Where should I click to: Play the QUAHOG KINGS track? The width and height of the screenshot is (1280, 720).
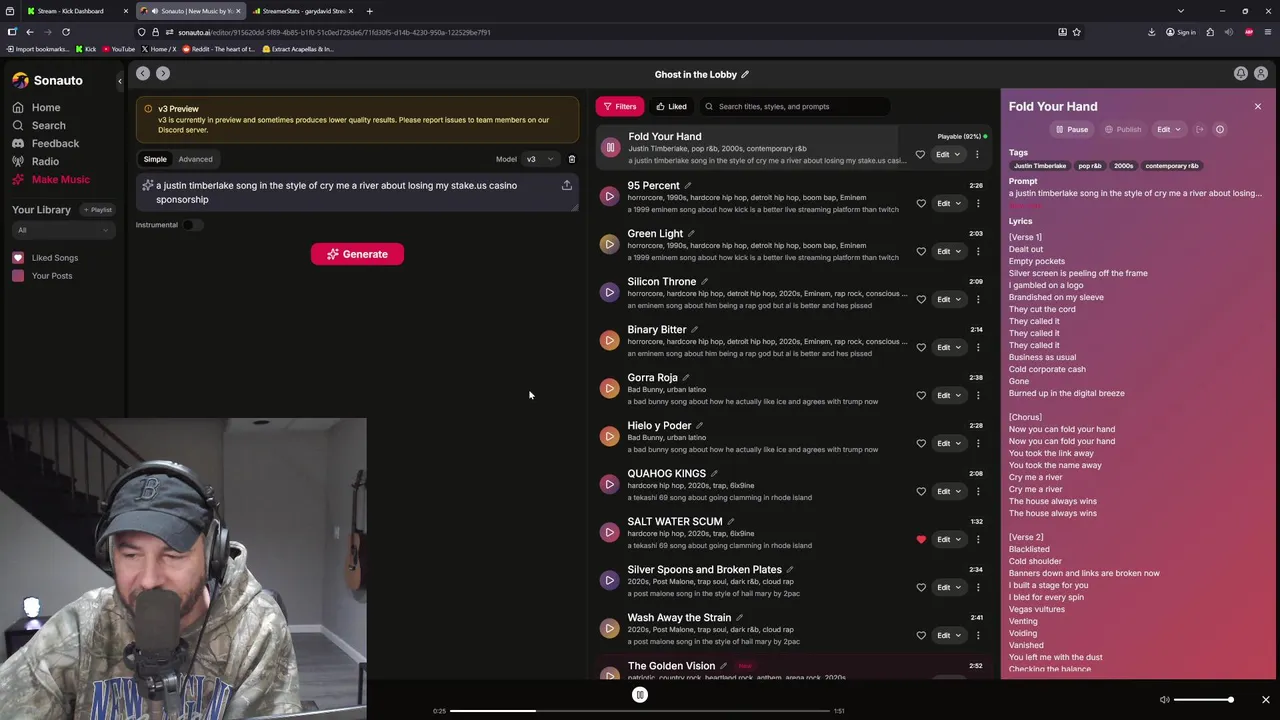click(609, 484)
